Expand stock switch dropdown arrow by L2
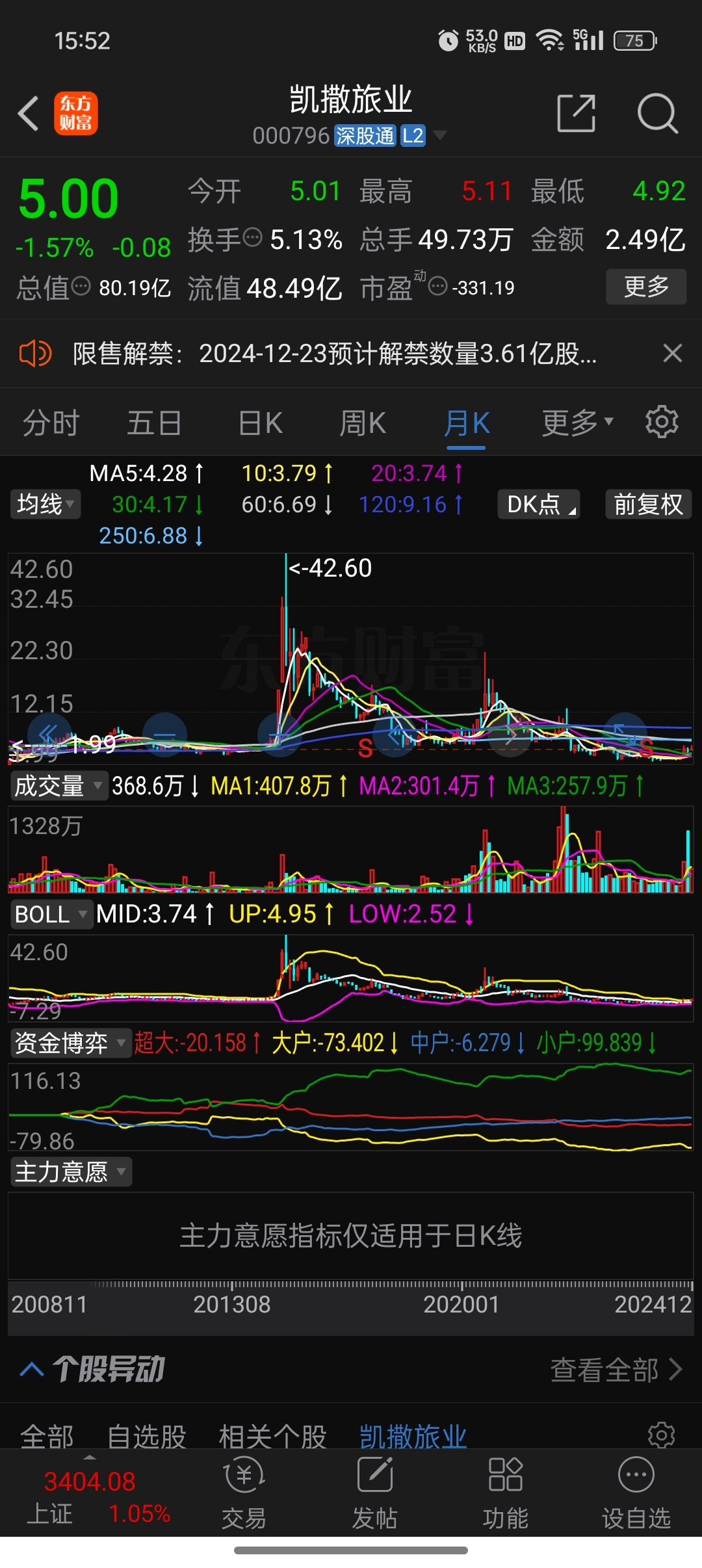Viewport: 702px width, 1568px height. click(440, 135)
